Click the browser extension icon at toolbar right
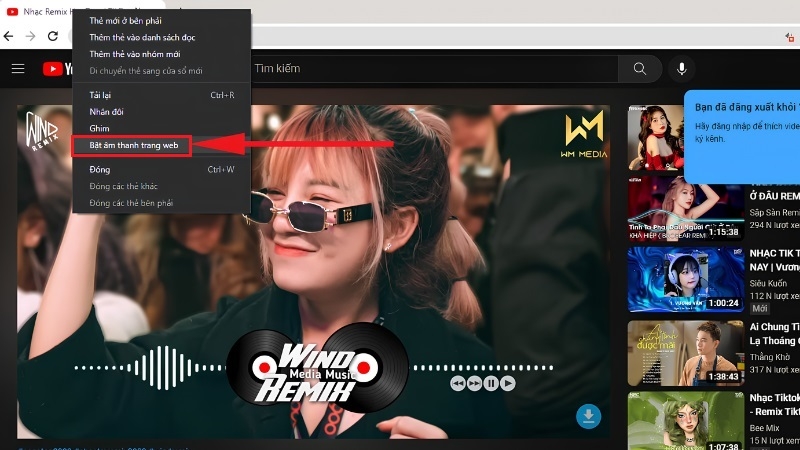Viewport: 800px width, 450px height. [x=790, y=37]
